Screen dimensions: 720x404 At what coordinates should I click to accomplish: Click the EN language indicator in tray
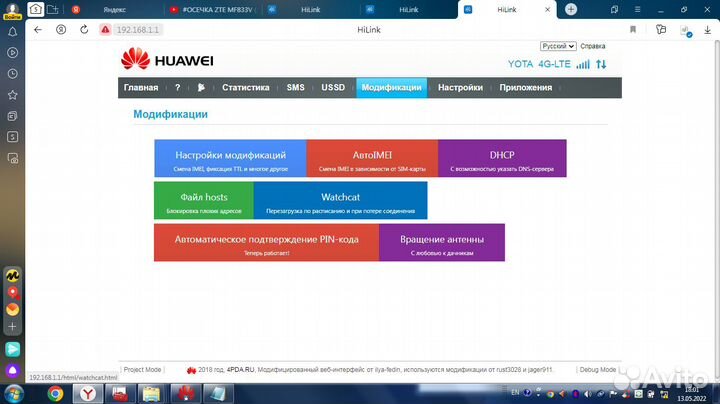(515, 393)
